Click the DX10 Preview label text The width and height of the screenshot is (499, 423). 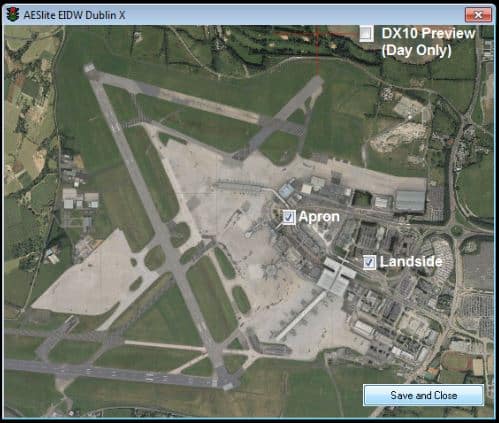(x=428, y=33)
